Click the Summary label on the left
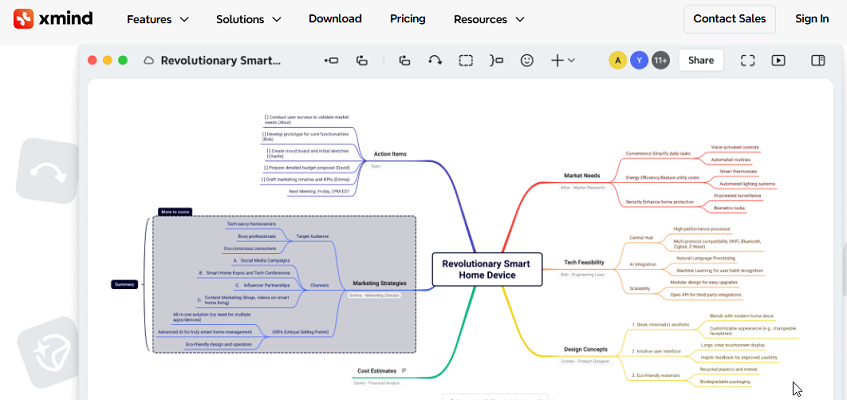 pos(124,284)
